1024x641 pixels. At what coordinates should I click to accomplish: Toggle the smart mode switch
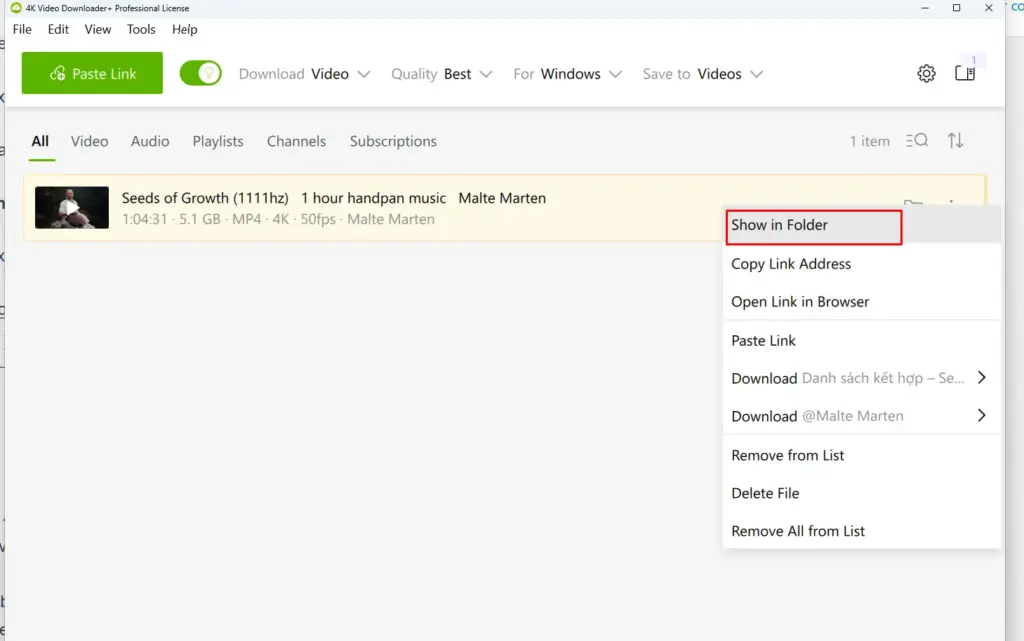(200, 73)
